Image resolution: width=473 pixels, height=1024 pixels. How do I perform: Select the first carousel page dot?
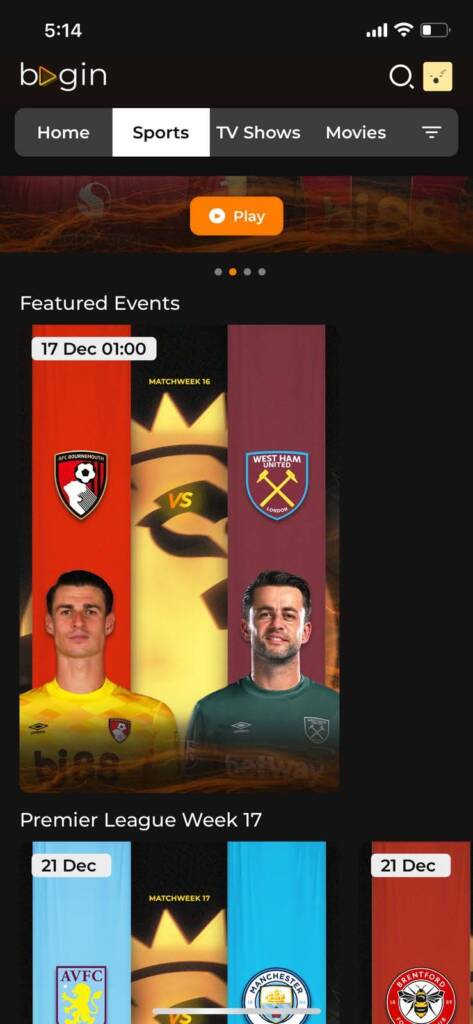(x=218, y=272)
